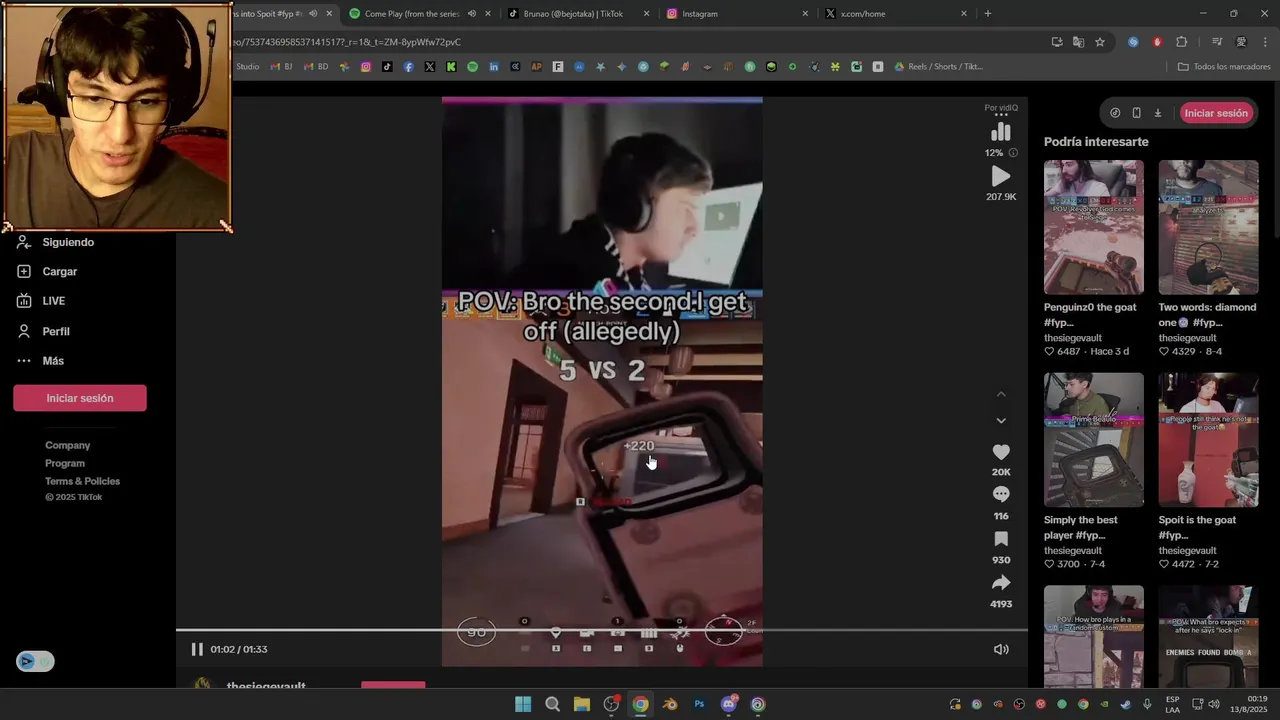Image resolution: width=1280 pixels, height=720 pixels.
Task: Click the phone app icon near top-right login
Action: click(x=1136, y=113)
